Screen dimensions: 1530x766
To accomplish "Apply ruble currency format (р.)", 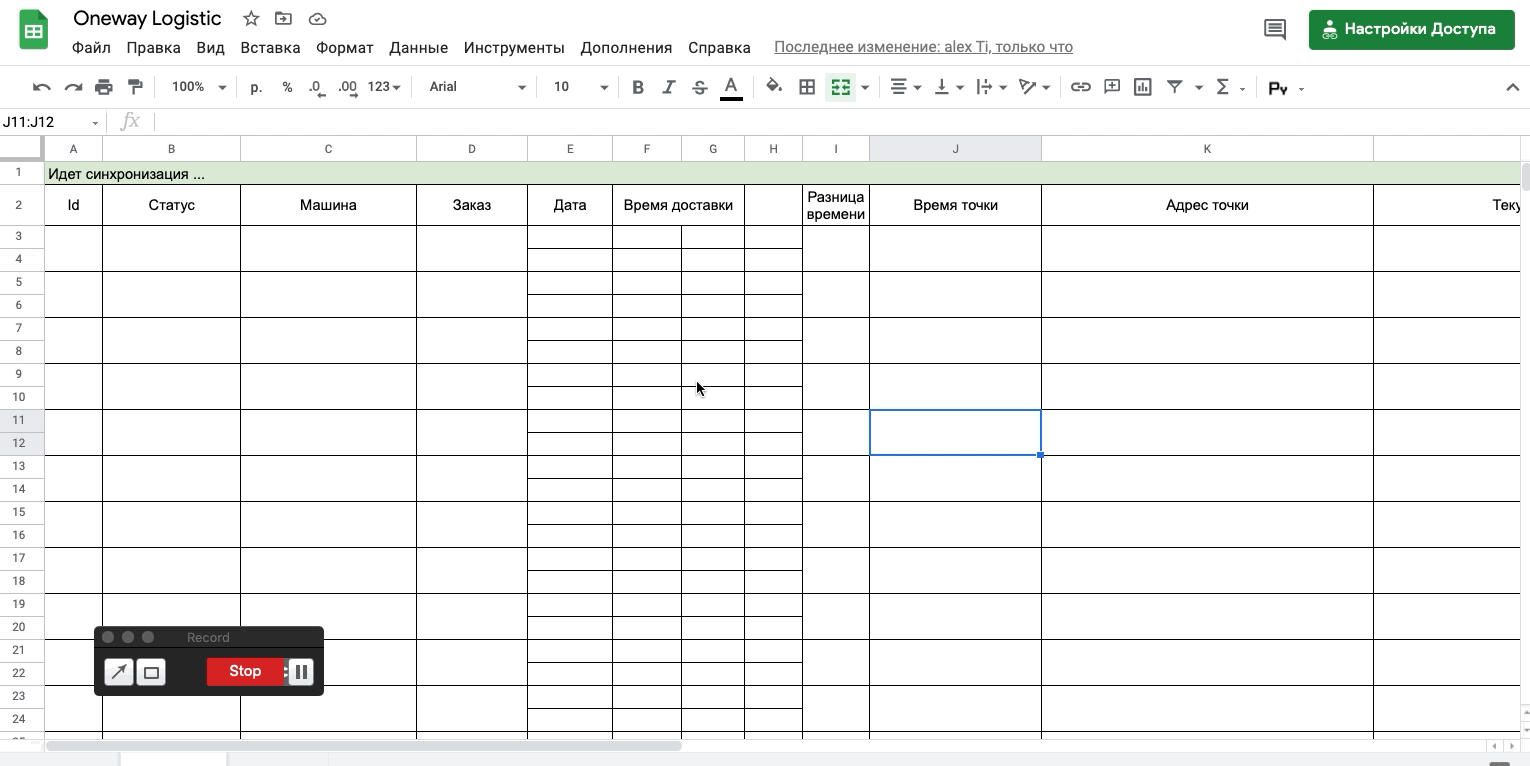I will click(256, 87).
